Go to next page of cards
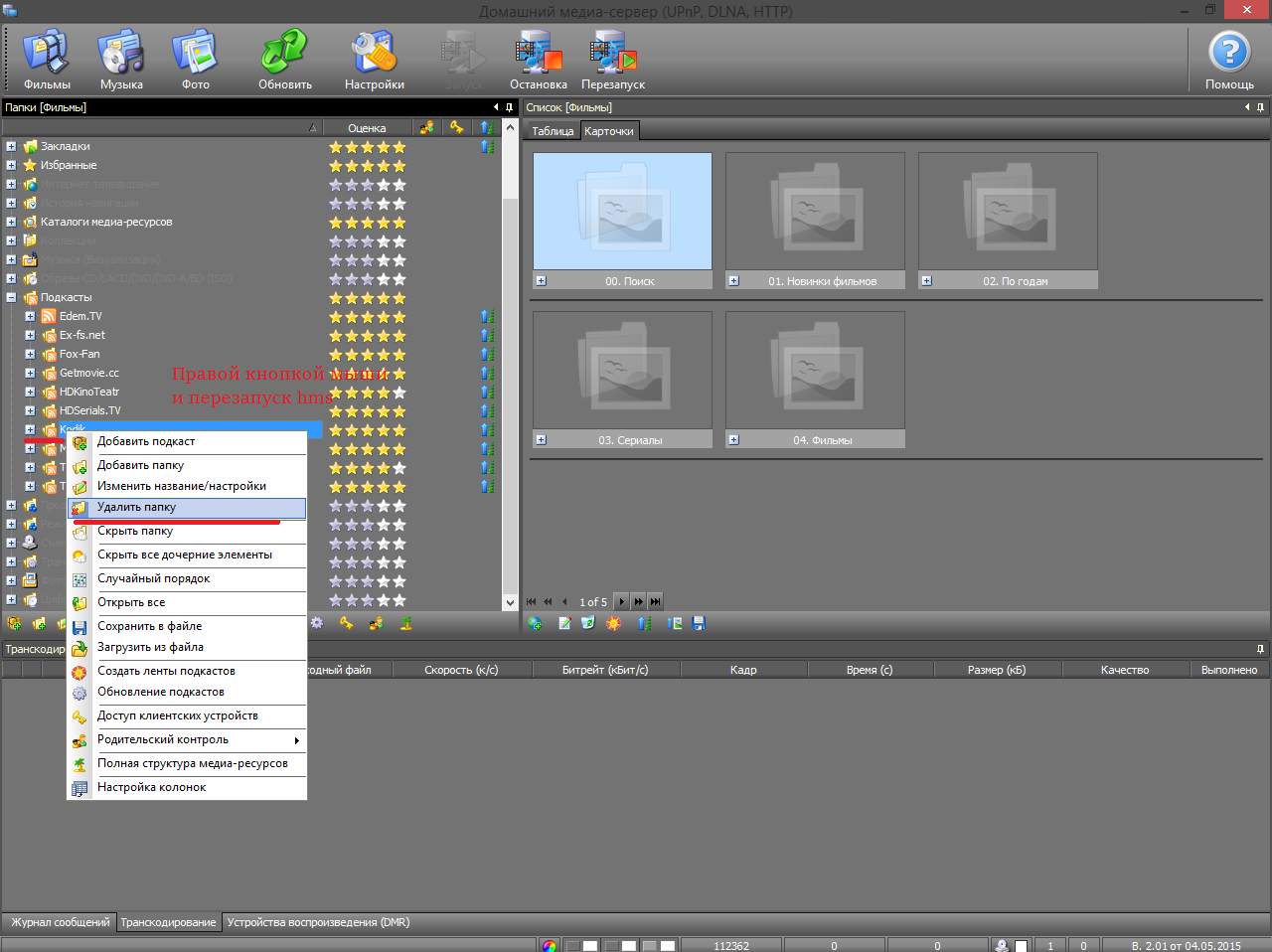Viewport: 1272px width, 952px height. click(621, 601)
